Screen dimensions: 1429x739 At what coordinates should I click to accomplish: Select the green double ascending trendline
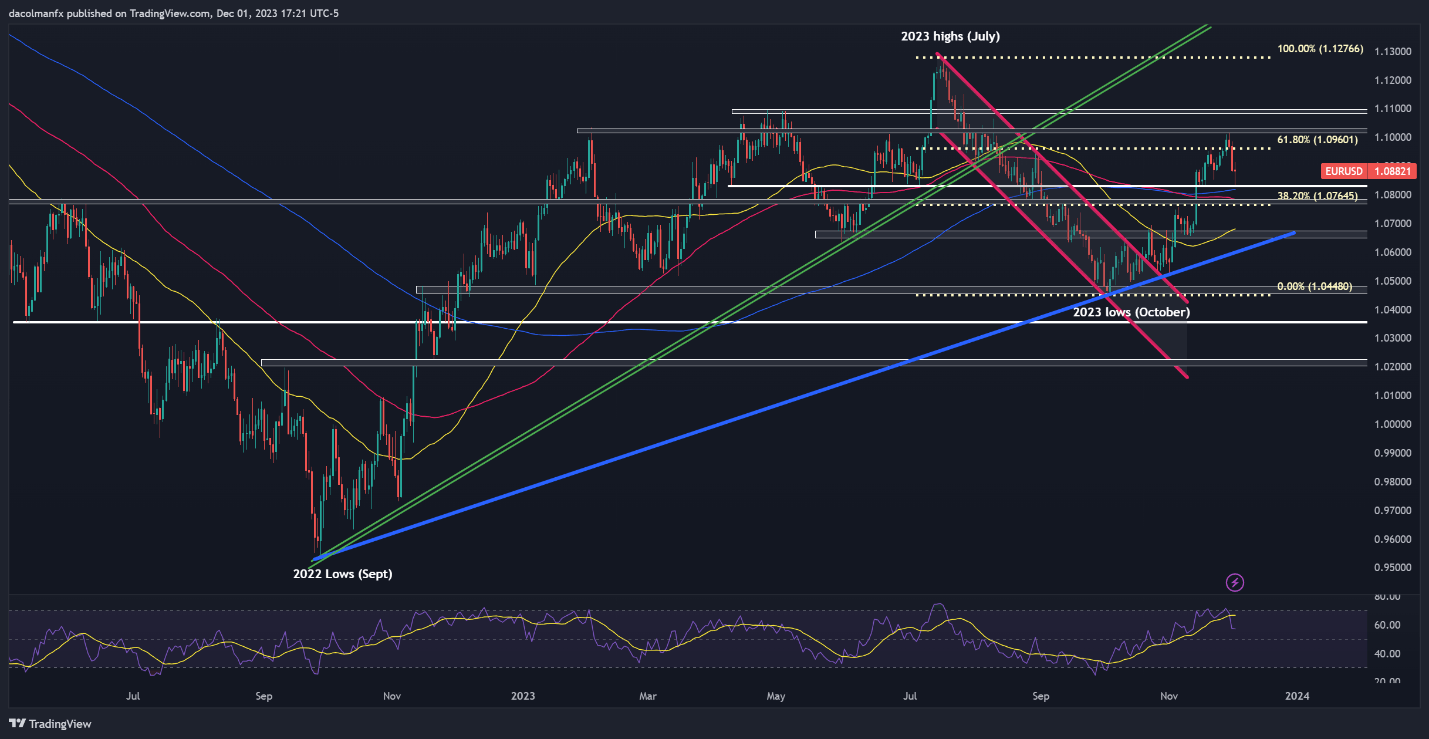(760, 297)
